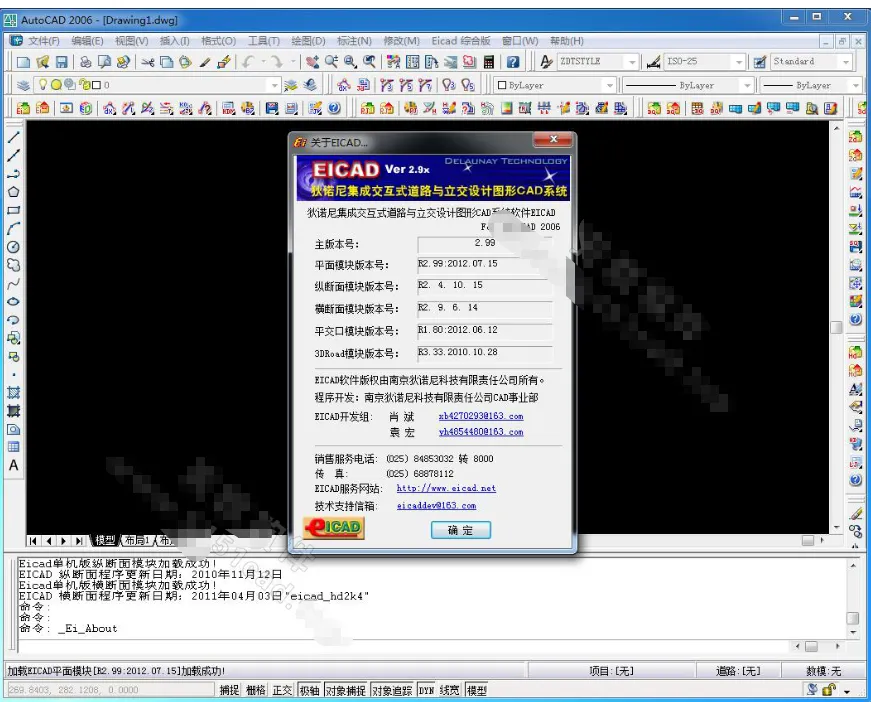
Task: Open the http://www.eicad.net link
Action: [446, 488]
